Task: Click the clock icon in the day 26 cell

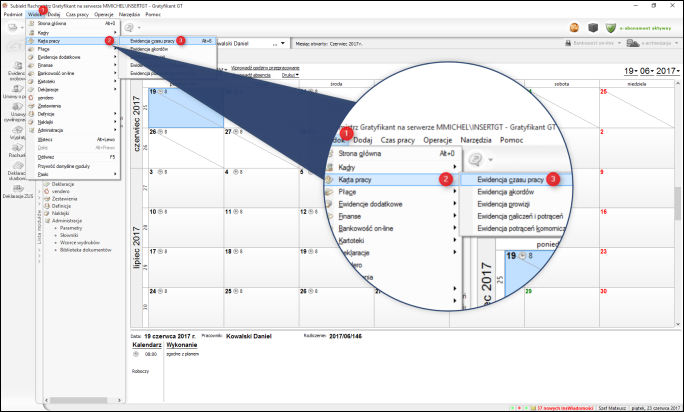Action: [x=160, y=132]
